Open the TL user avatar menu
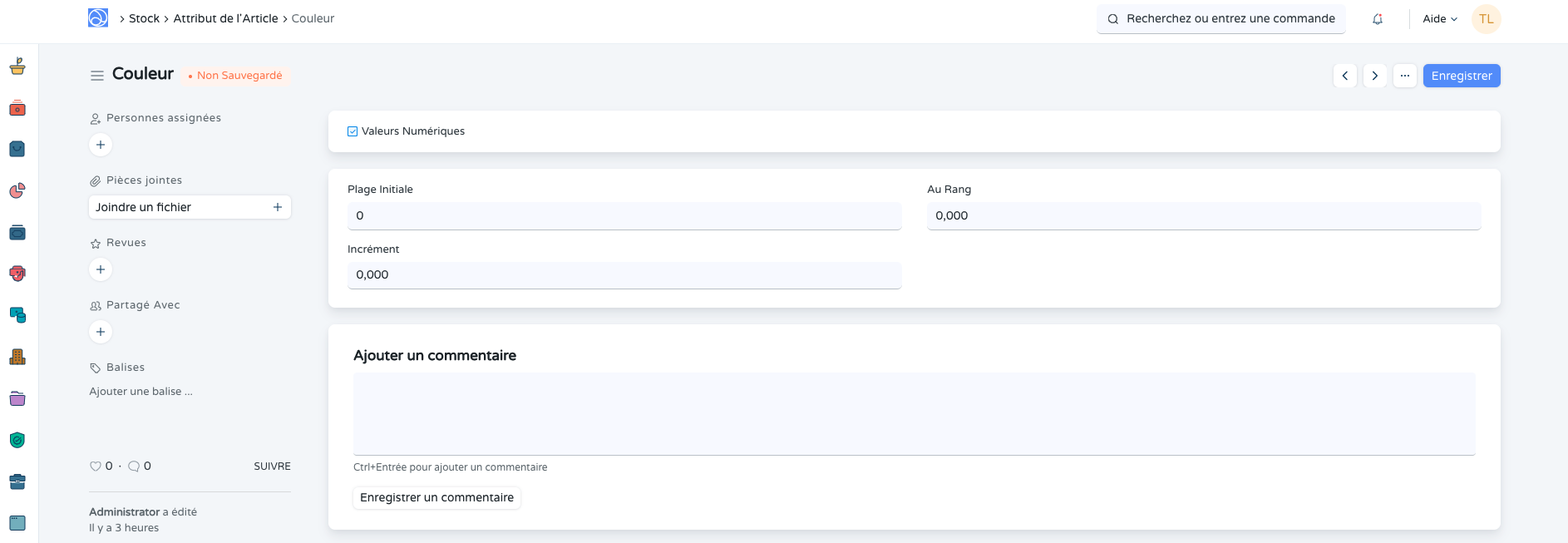This screenshot has width=1568, height=543. tap(1486, 19)
